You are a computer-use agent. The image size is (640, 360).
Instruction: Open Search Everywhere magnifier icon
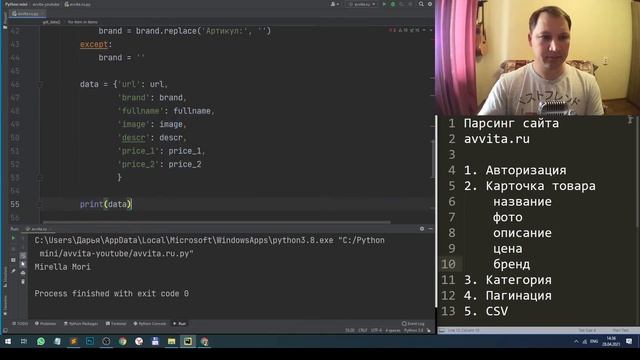click(421, 4)
